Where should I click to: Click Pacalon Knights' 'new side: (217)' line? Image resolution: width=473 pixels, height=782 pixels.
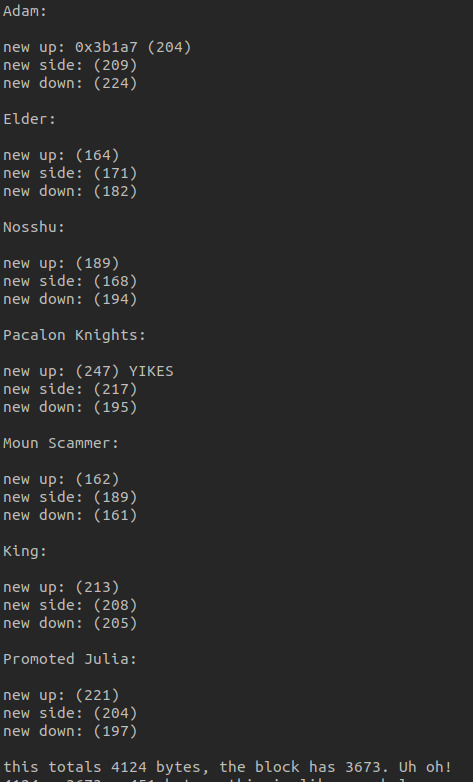70,389
